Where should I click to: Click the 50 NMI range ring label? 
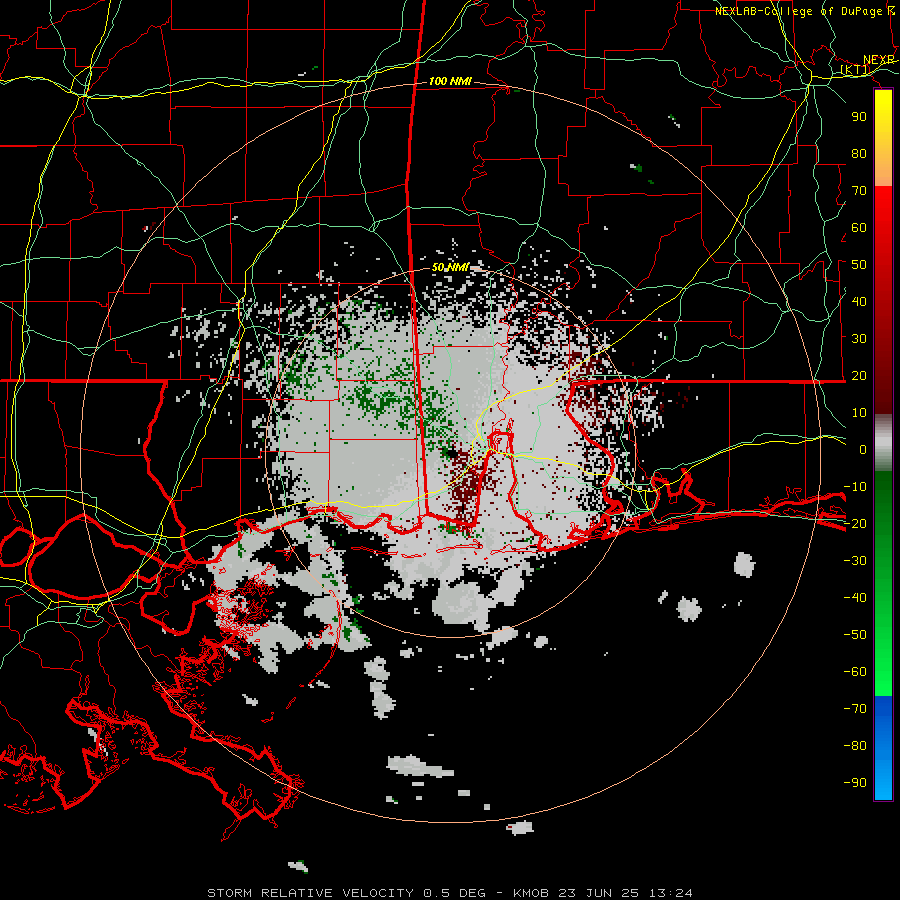(450, 267)
